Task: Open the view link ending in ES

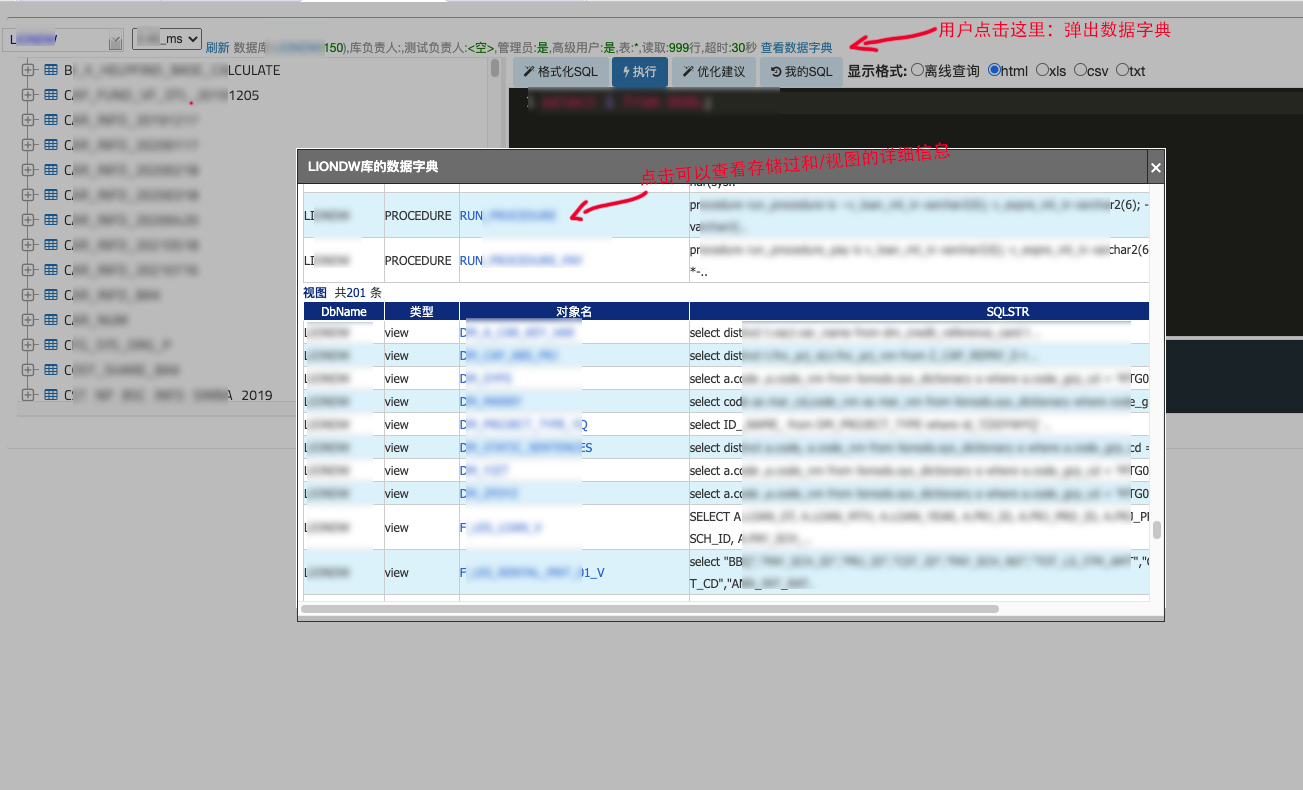Action: click(x=526, y=448)
